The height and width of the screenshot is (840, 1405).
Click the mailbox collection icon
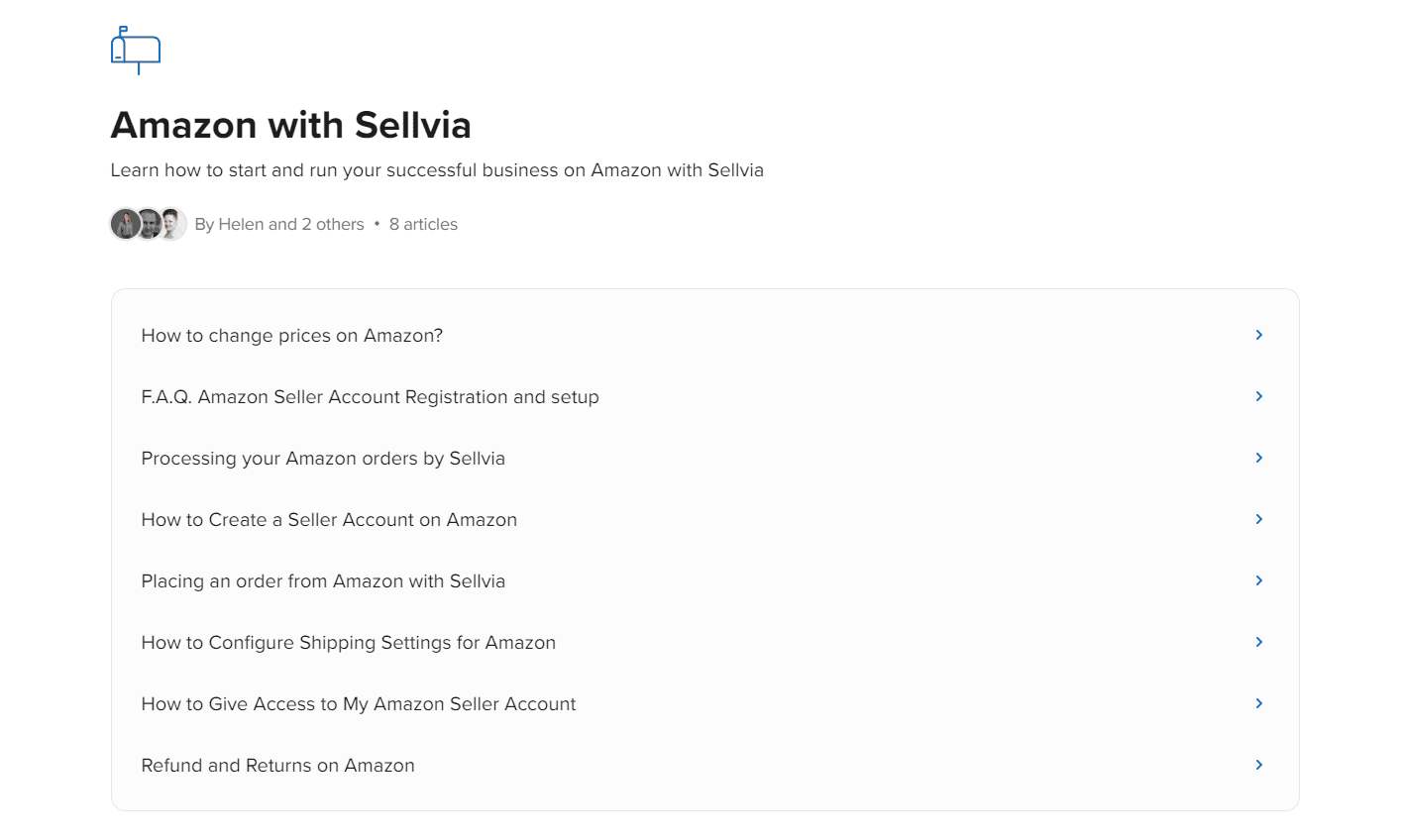(x=136, y=51)
